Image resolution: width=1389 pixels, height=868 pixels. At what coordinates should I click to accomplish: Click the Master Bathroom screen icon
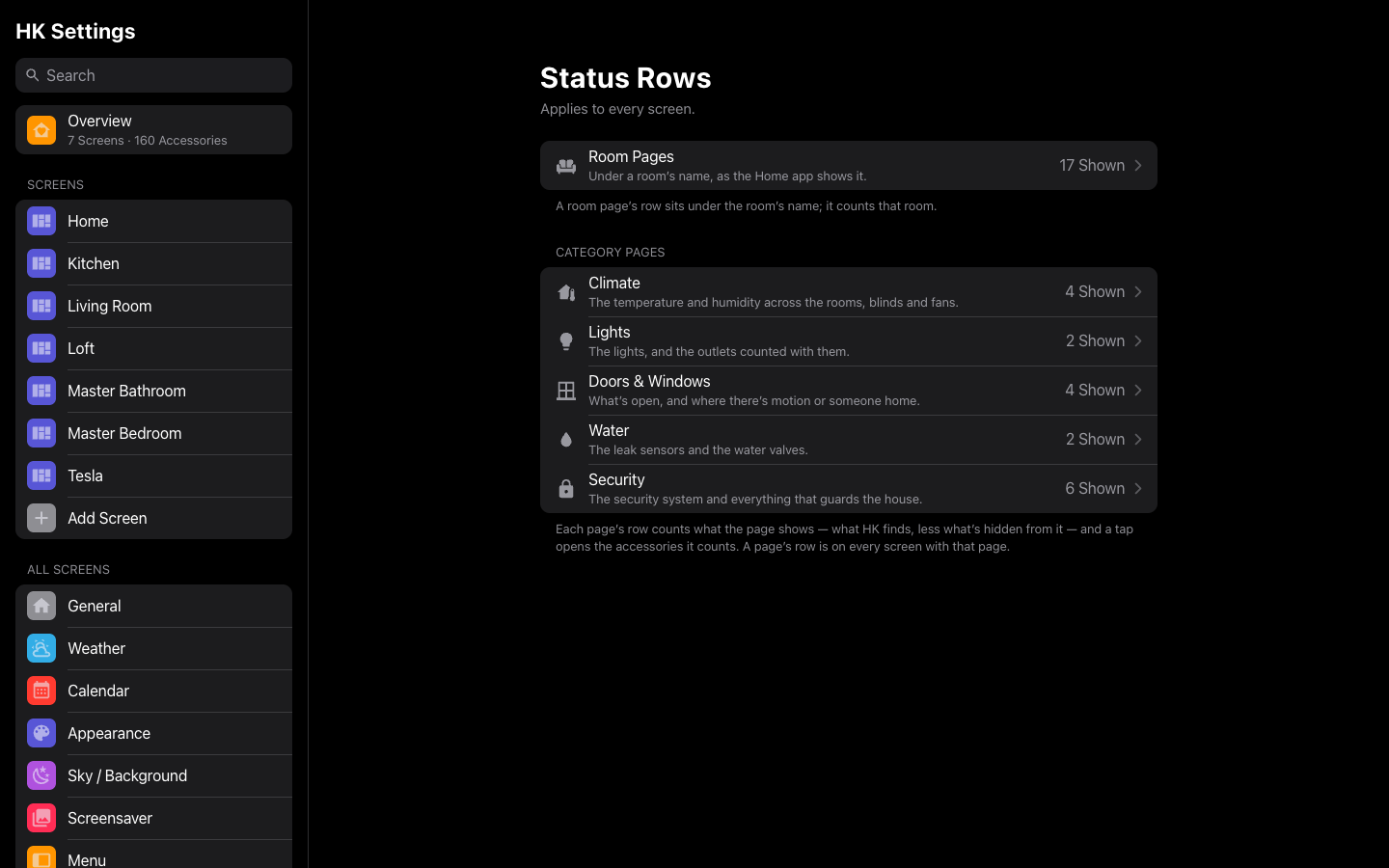click(x=41, y=391)
